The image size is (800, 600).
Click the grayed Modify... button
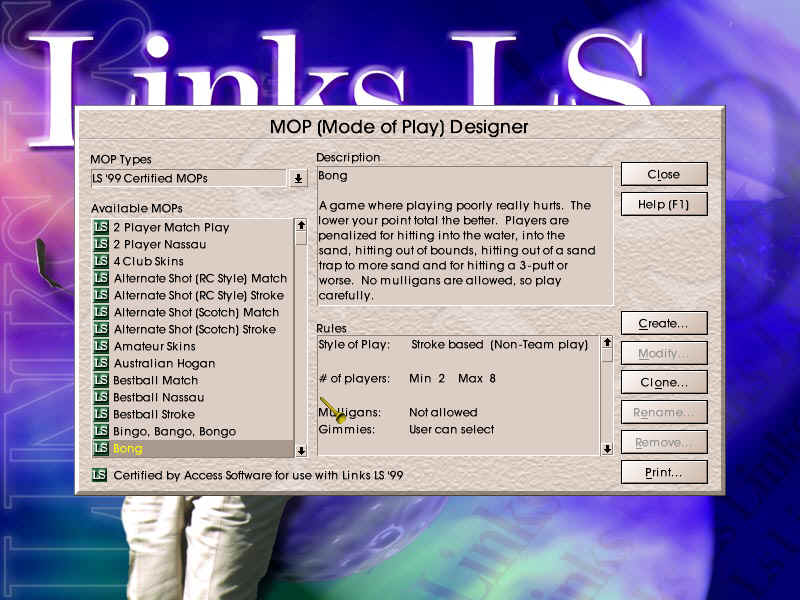pyautogui.click(x=664, y=353)
